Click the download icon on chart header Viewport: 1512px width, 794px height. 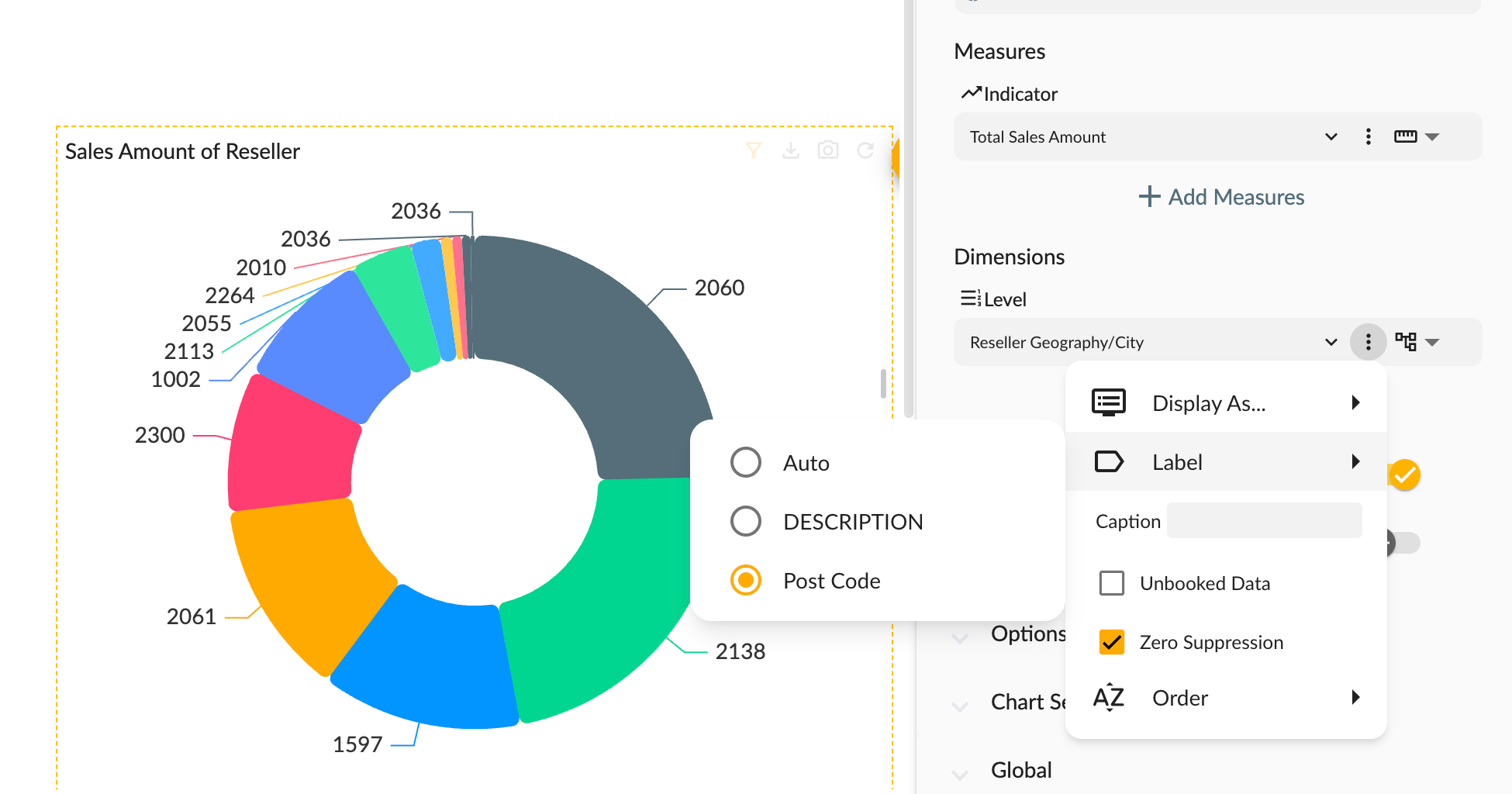pyautogui.click(x=790, y=150)
